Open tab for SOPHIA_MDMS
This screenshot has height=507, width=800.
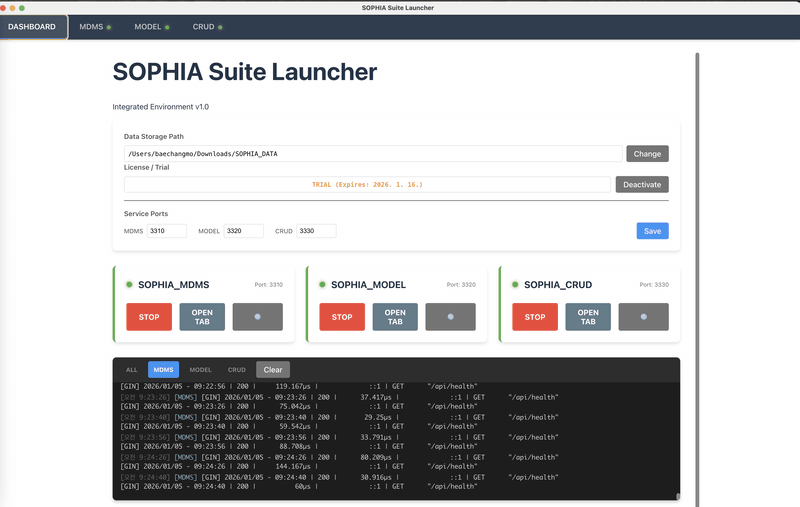tap(202, 317)
